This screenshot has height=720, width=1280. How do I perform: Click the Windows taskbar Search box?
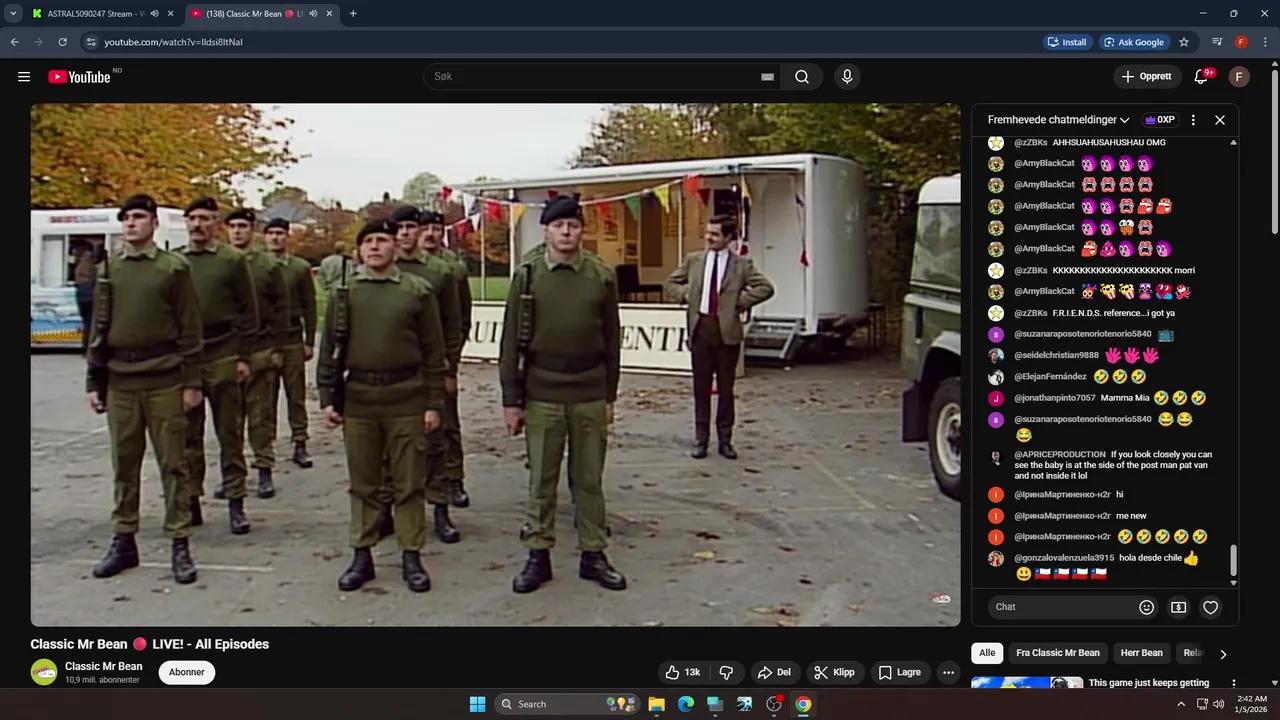point(568,704)
